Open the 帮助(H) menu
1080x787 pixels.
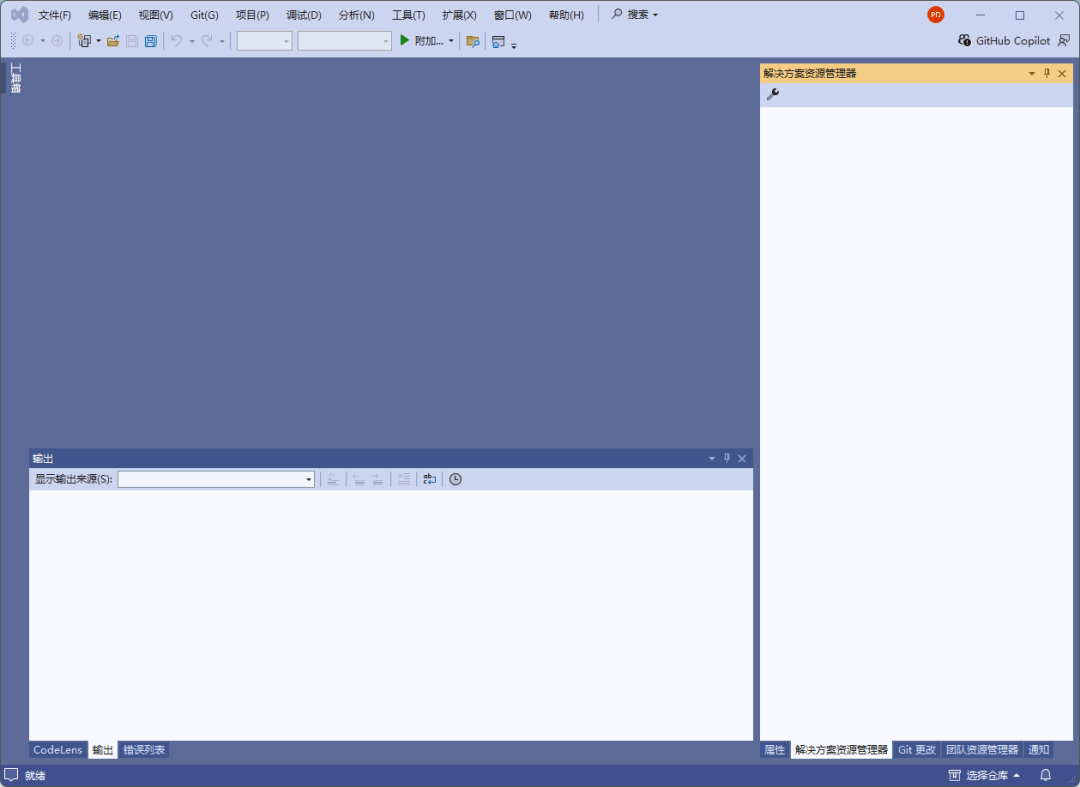click(566, 15)
